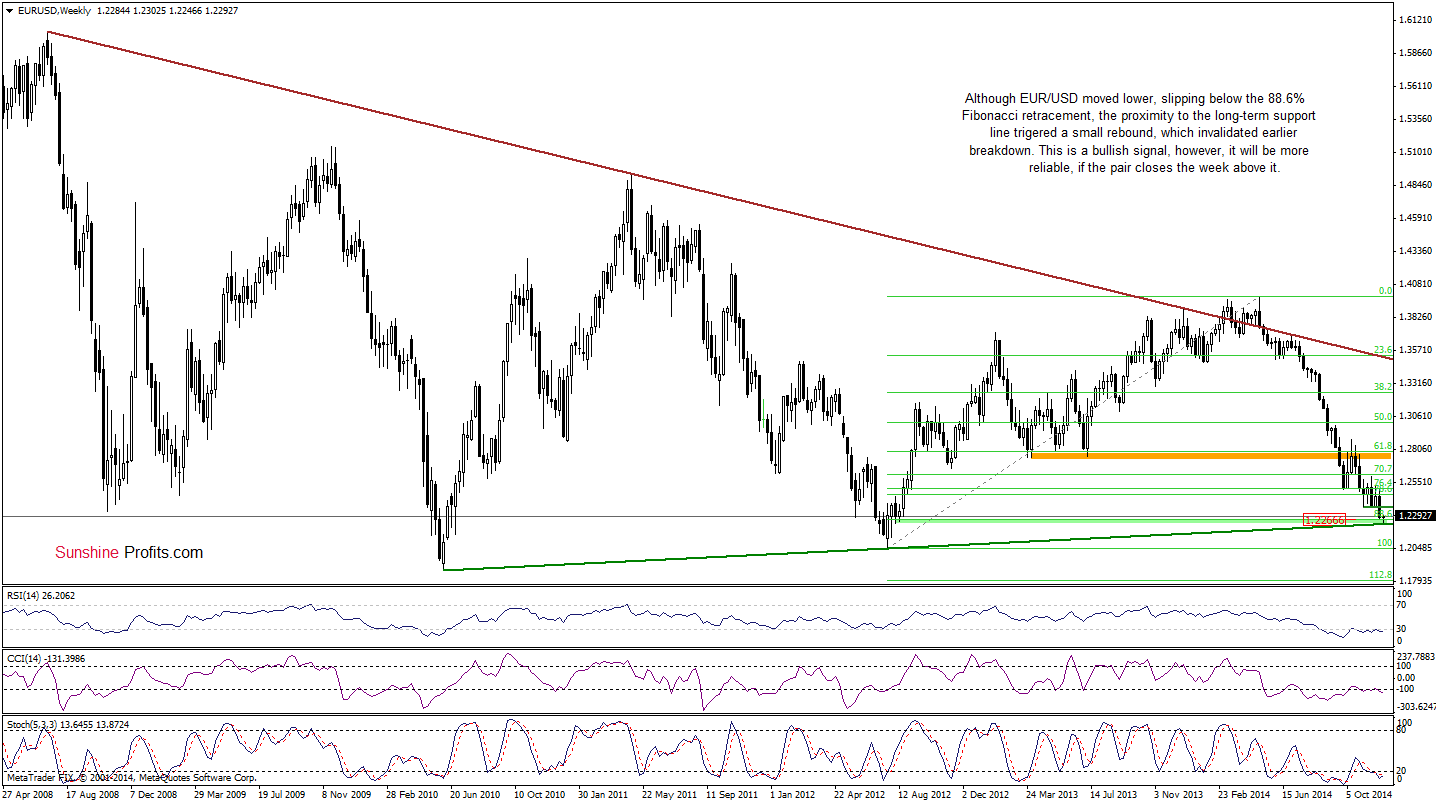Click the current price tag 1.22927
The image size is (1436, 803).
point(1415,515)
